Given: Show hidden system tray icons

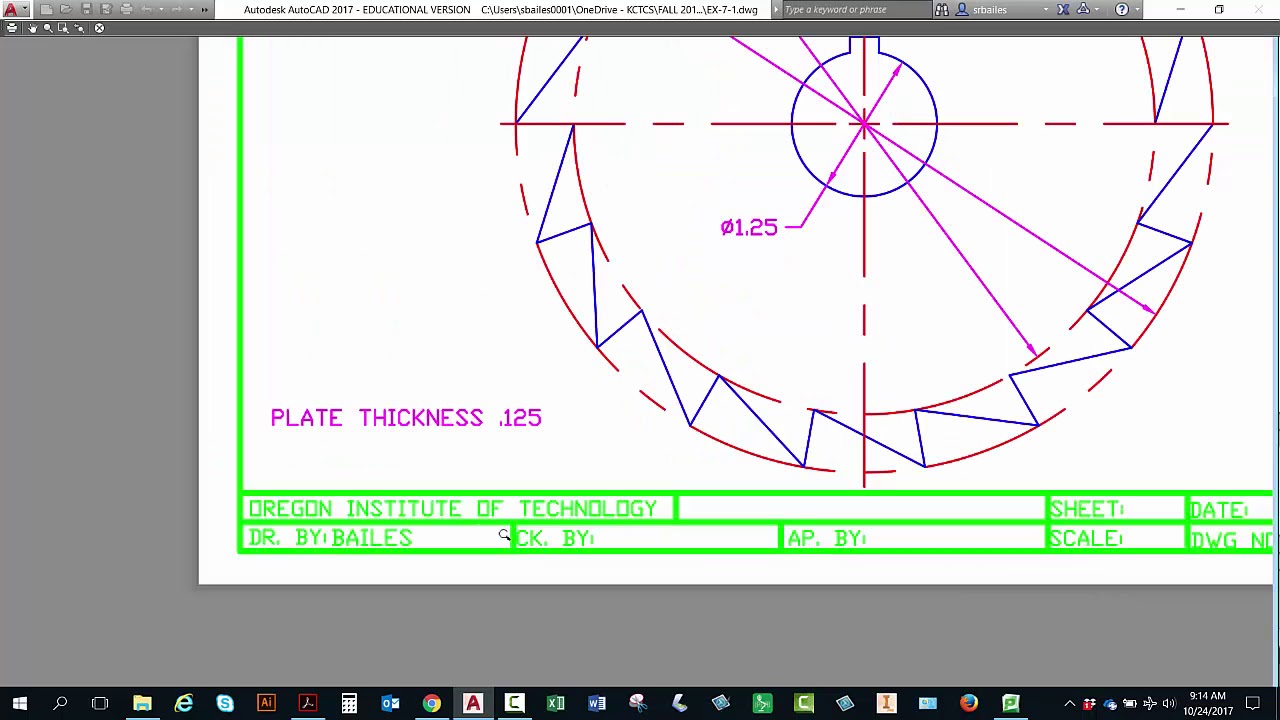Looking at the screenshot, I should (1069, 703).
